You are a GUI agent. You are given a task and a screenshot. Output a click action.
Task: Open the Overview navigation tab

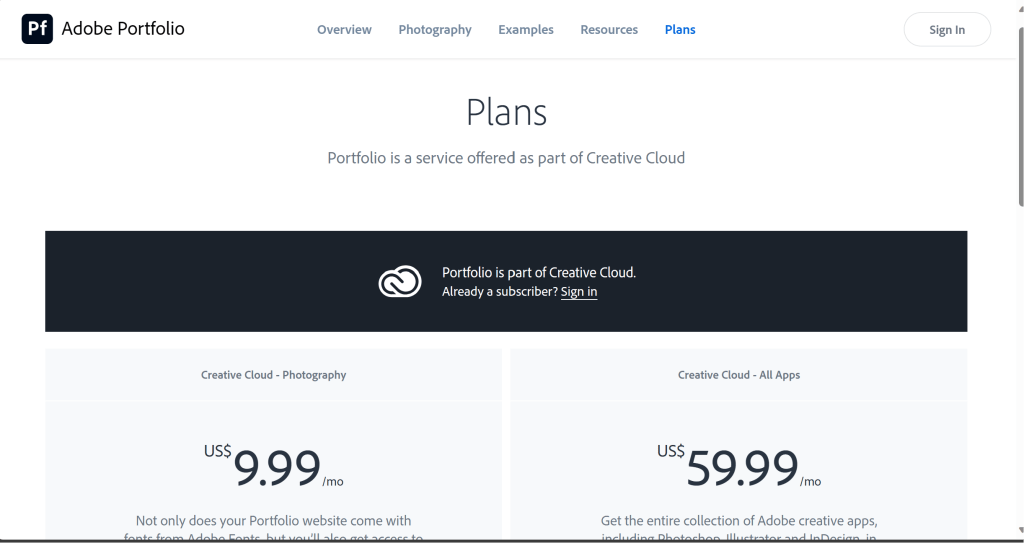(344, 30)
